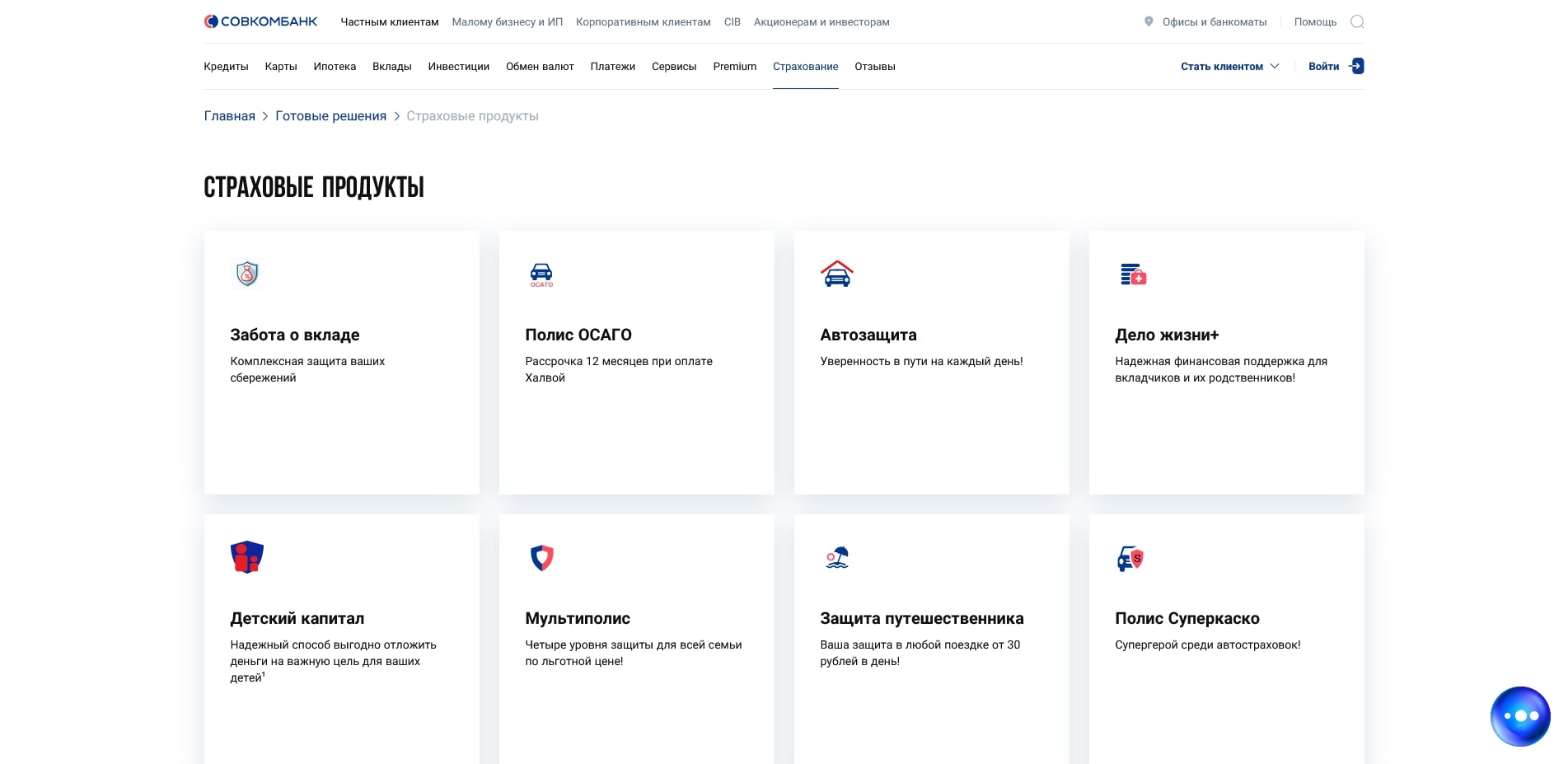The width and height of the screenshot is (1568, 764).
Task: Open the Готовые решения breadcrumb link
Action: click(x=330, y=115)
